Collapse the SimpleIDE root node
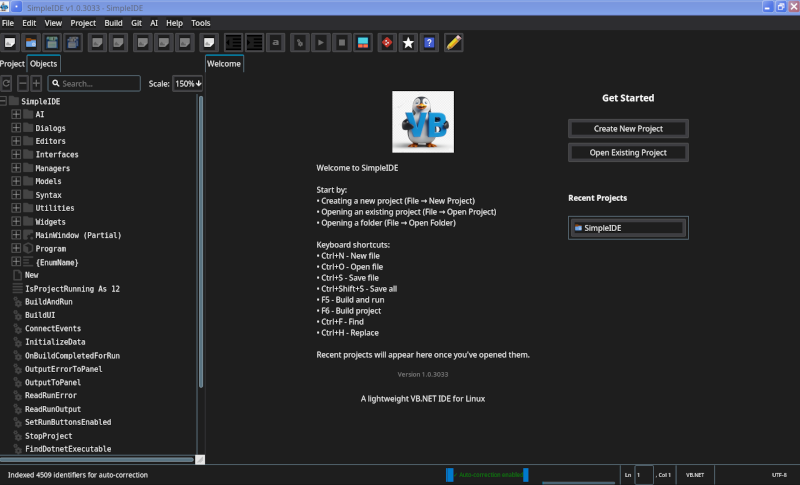The image size is (800, 485). (x=3, y=101)
